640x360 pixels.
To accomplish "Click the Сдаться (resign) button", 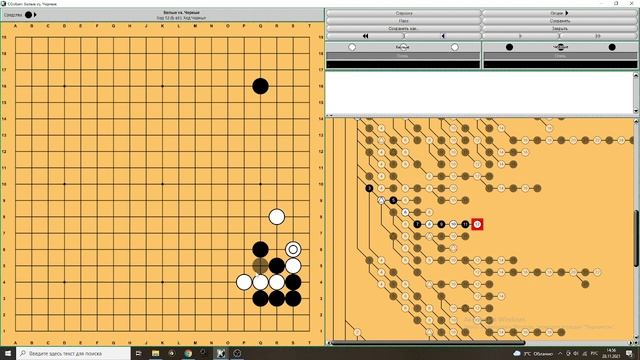I will tap(403, 13).
